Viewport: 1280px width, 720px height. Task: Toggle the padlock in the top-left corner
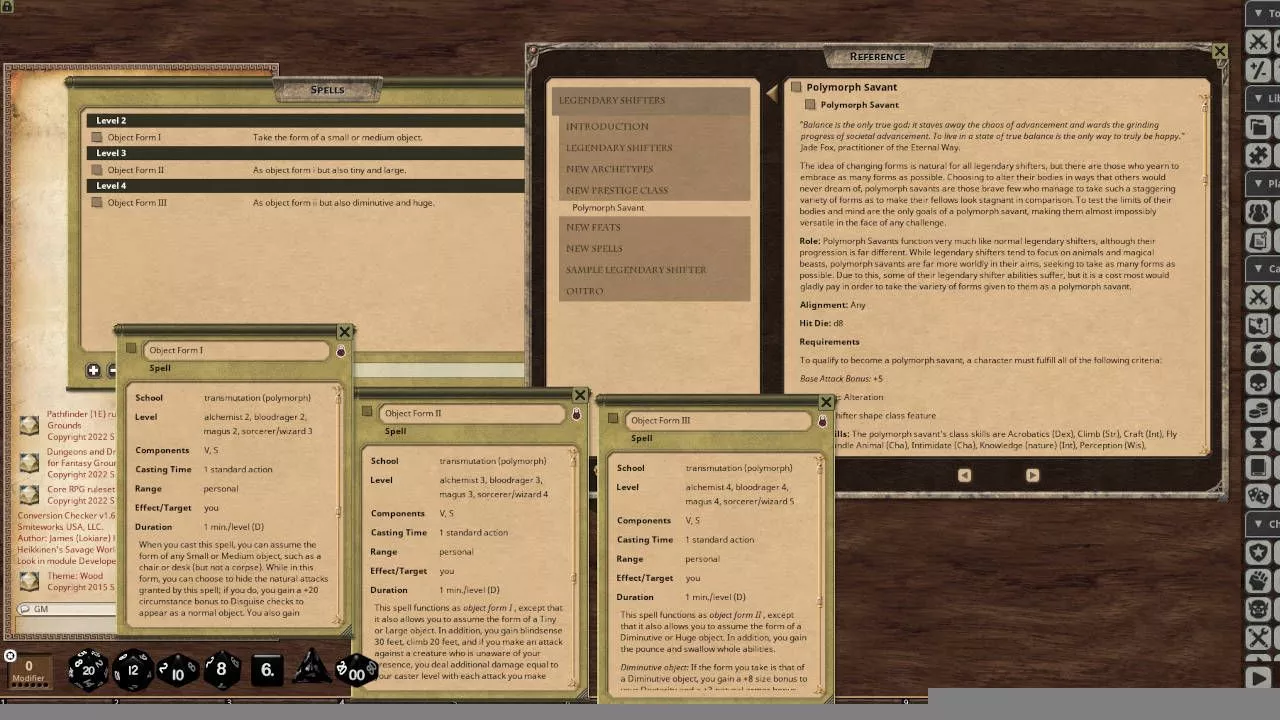(x=8, y=6)
